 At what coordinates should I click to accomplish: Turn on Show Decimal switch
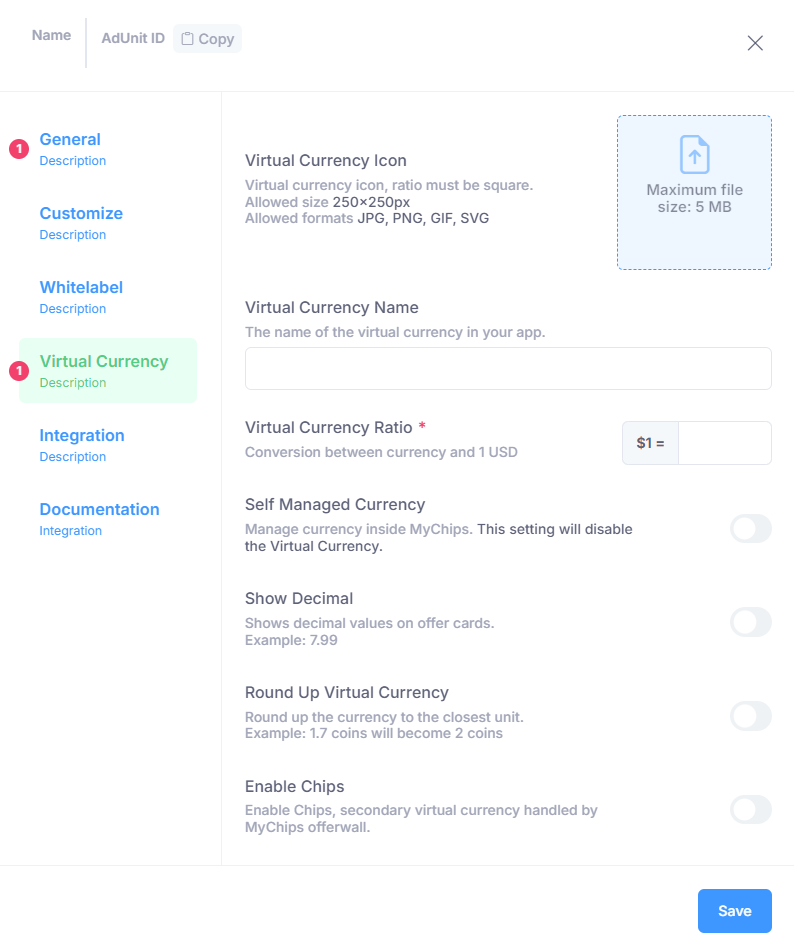pos(750,622)
